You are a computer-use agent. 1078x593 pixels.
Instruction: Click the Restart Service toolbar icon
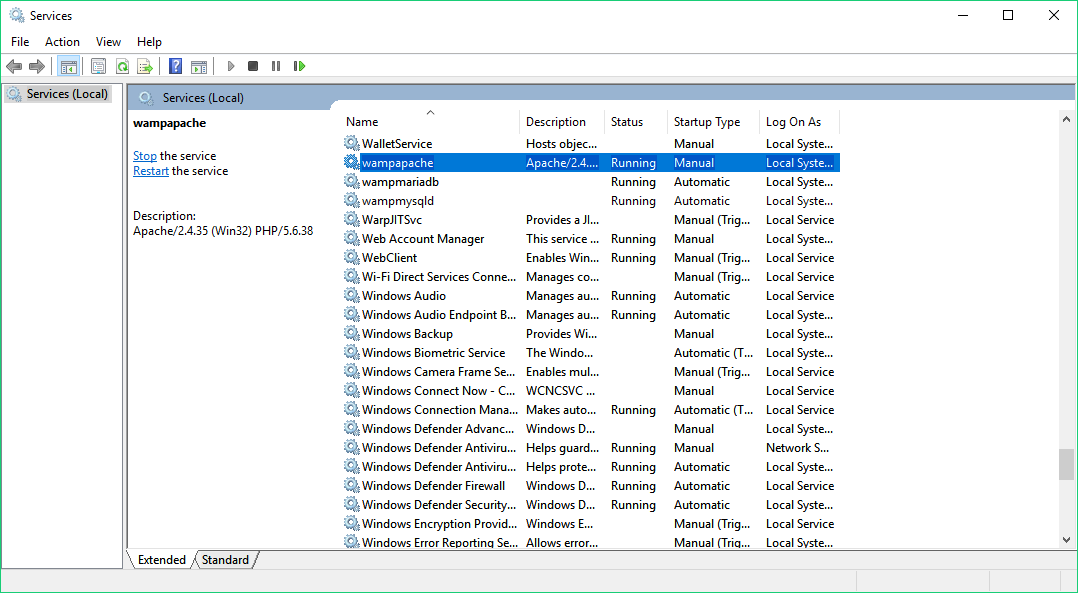(299, 66)
